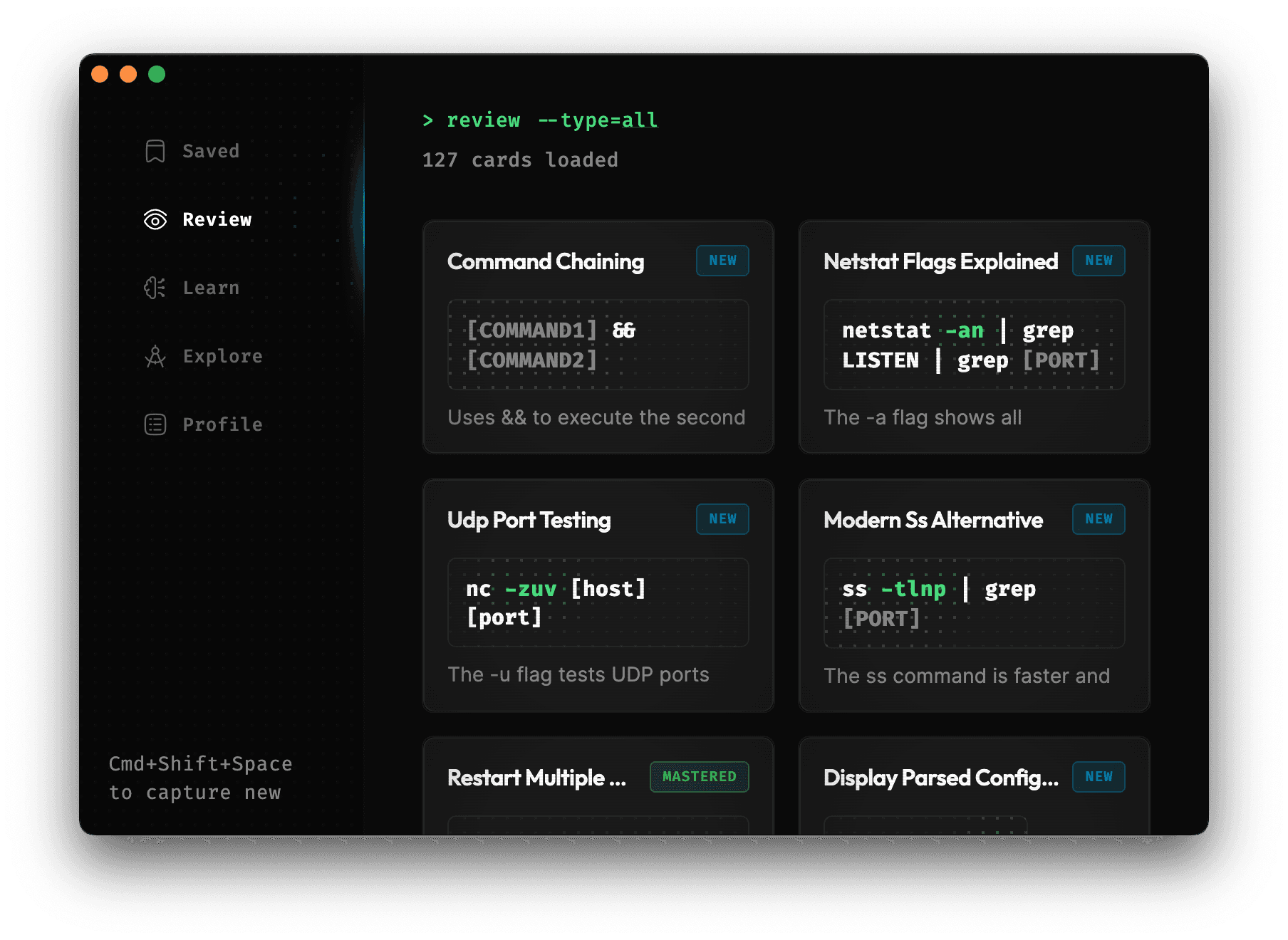Click the NEW badge on Command Chaining
Screen dimensions: 1288x940
pos(722,261)
